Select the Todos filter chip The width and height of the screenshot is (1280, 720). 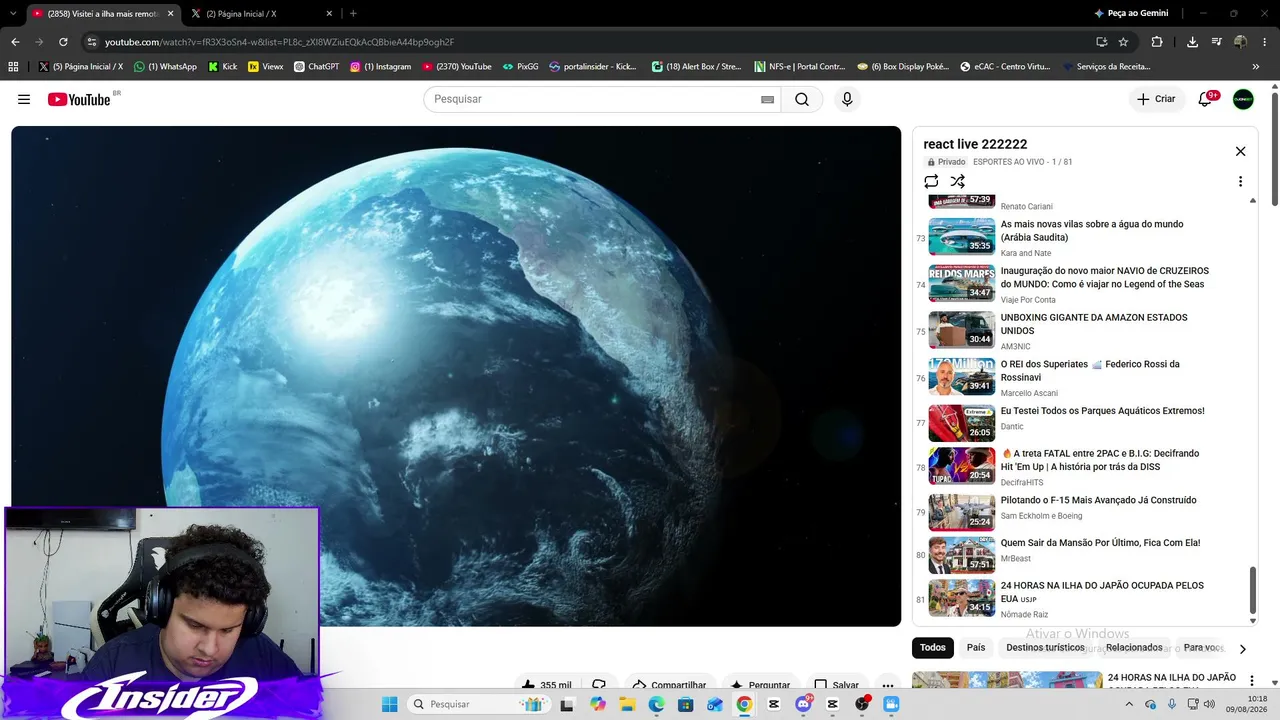933,648
